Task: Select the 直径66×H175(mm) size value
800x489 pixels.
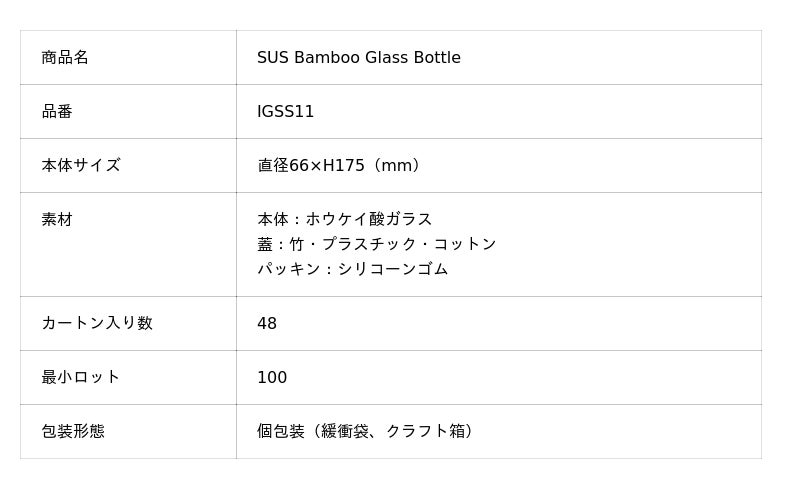Action: 340,166
